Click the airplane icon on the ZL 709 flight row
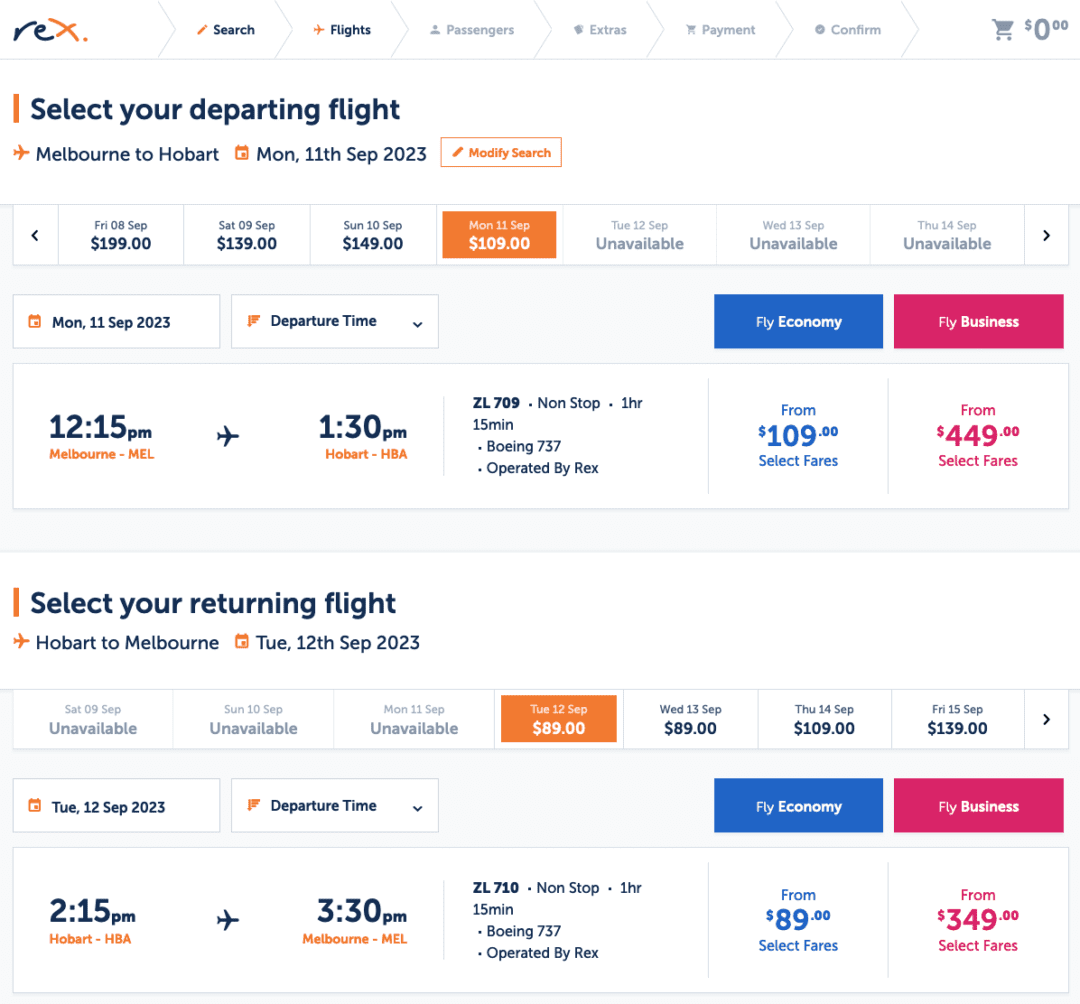Viewport: 1080px width, 1004px height. coord(227,436)
